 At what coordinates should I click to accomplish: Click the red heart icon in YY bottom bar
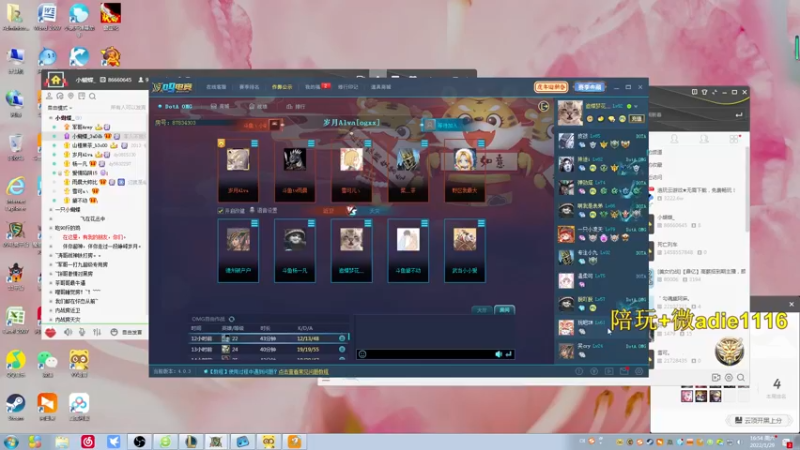pyautogui.click(x=51, y=333)
